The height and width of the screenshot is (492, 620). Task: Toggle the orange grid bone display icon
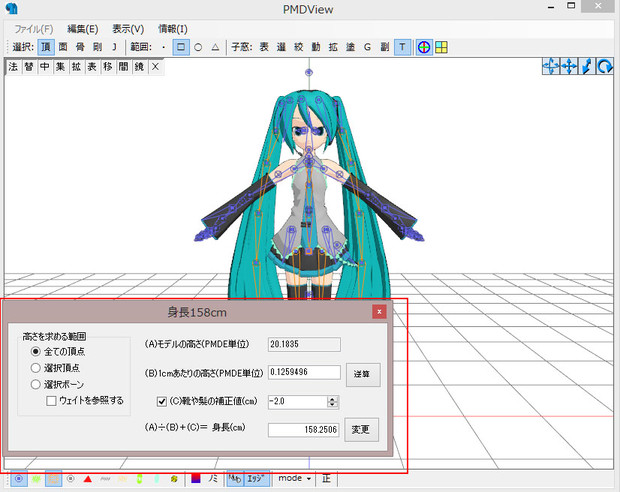[x=53, y=479]
